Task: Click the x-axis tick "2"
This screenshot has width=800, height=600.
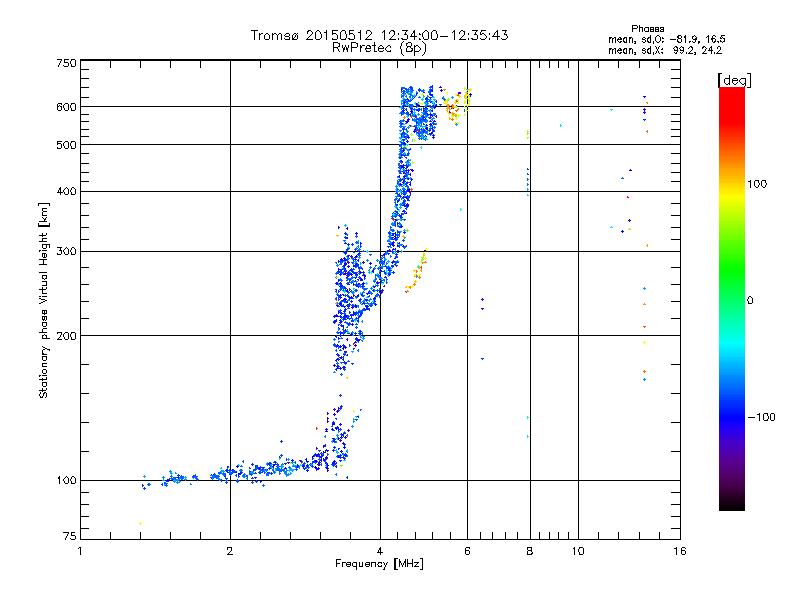Action: click(230, 551)
